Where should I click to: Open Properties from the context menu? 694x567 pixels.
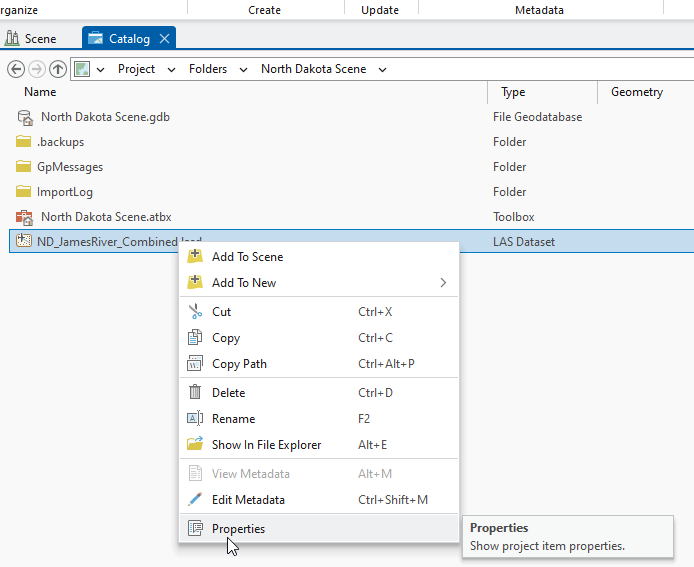(319, 528)
